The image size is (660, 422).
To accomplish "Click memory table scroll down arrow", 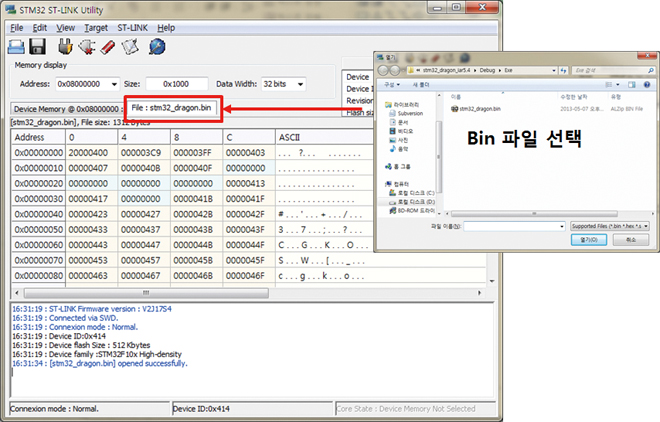I will [491, 281].
